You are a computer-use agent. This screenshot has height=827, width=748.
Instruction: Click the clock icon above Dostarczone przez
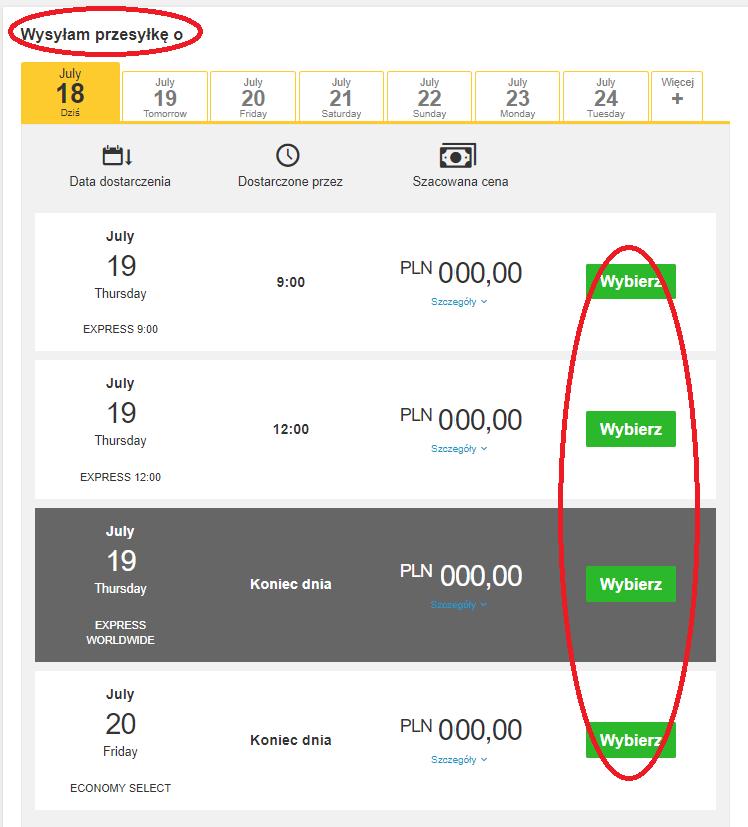(287, 156)
